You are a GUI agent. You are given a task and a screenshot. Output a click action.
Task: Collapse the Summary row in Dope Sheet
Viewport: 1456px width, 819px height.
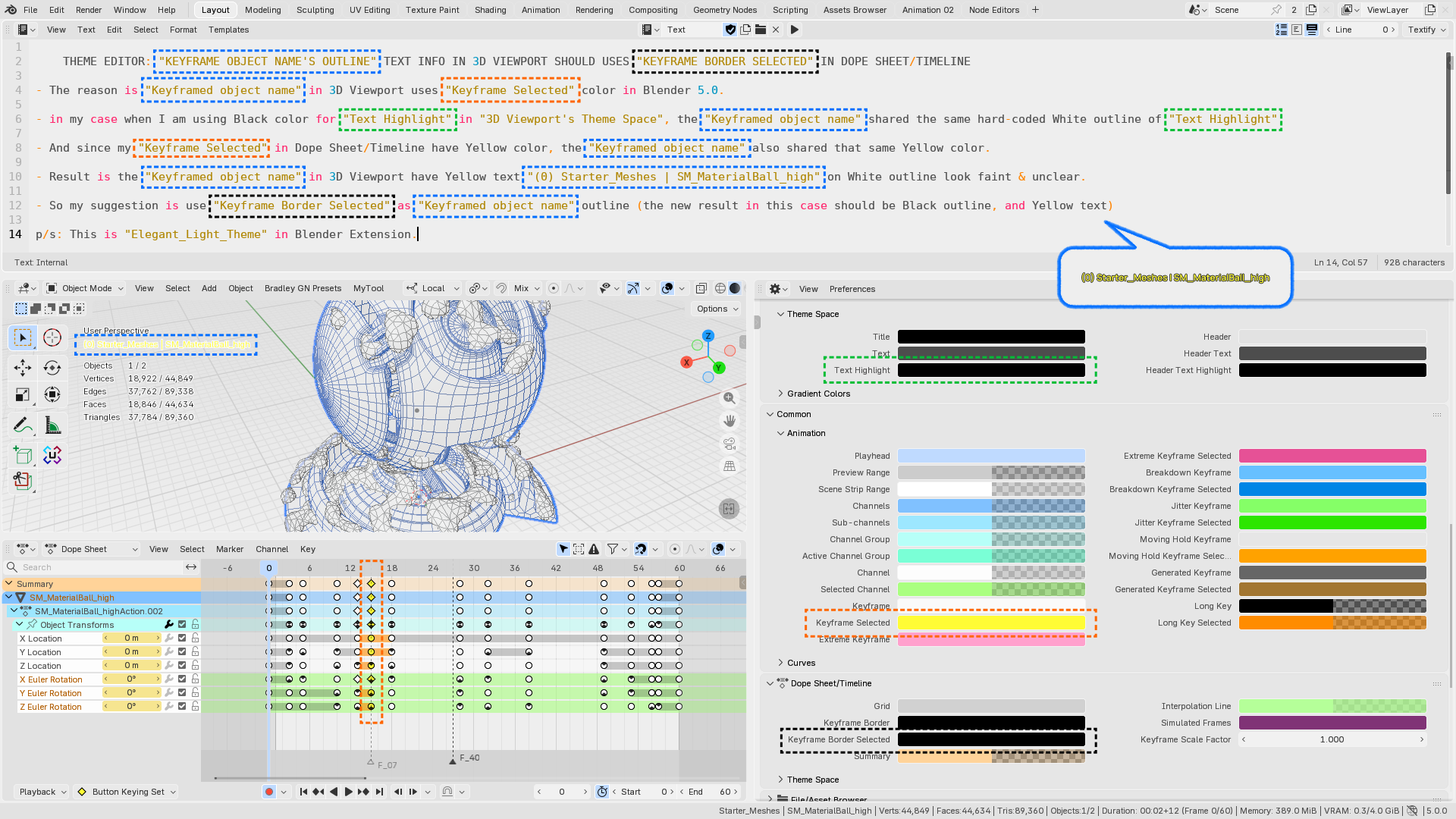pyautogui.click(x=9, y=584)
